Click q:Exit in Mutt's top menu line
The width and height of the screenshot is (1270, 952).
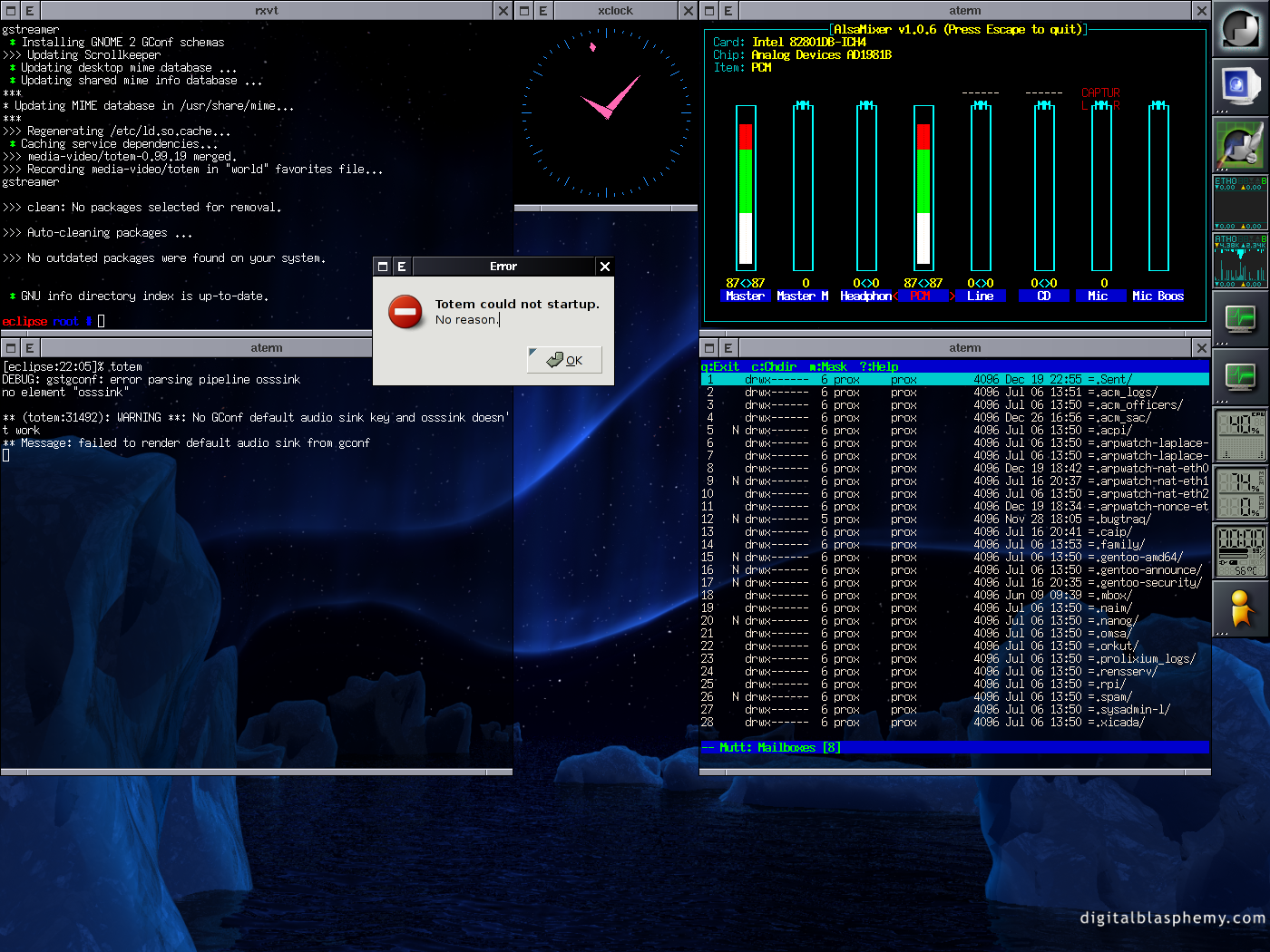[719, 367]
